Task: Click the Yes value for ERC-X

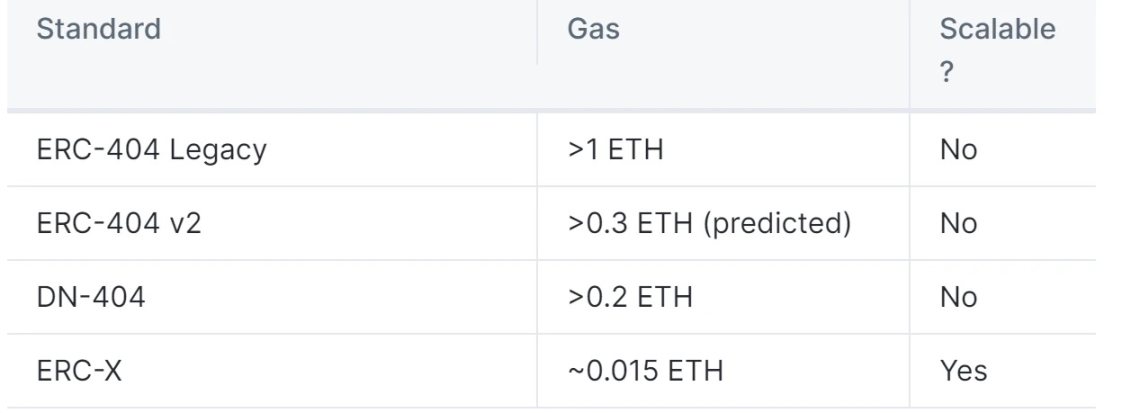Action: pos(963,371)
